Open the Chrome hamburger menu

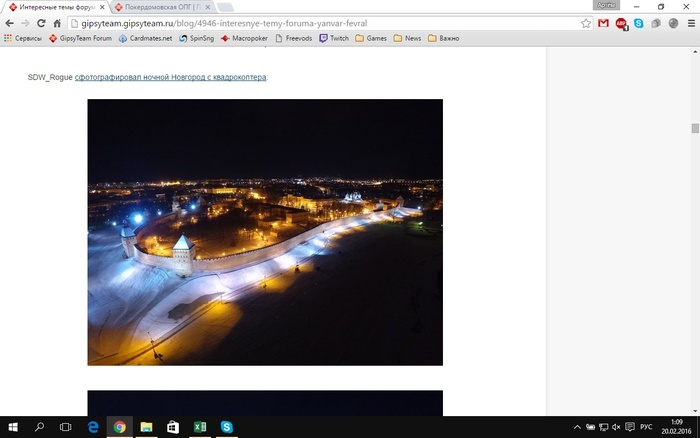click(x=691, y=23)
